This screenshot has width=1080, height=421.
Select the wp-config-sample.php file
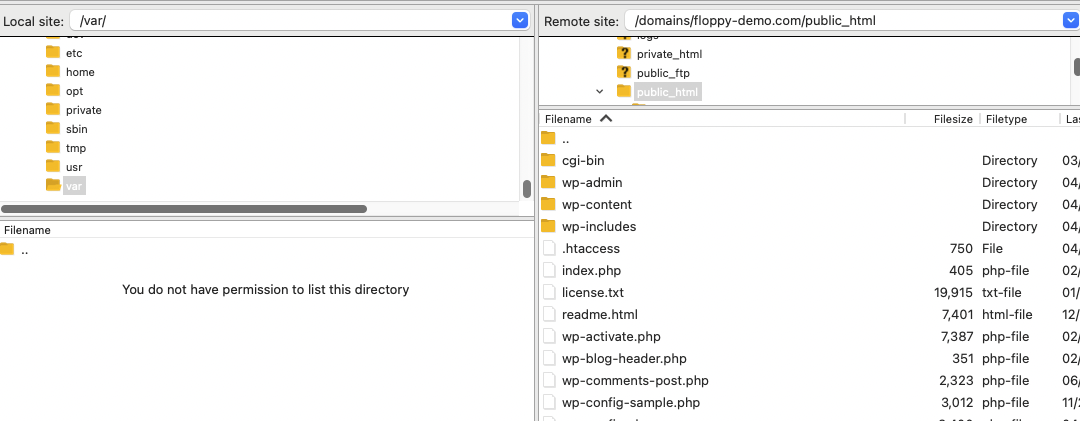pos(630,402)
